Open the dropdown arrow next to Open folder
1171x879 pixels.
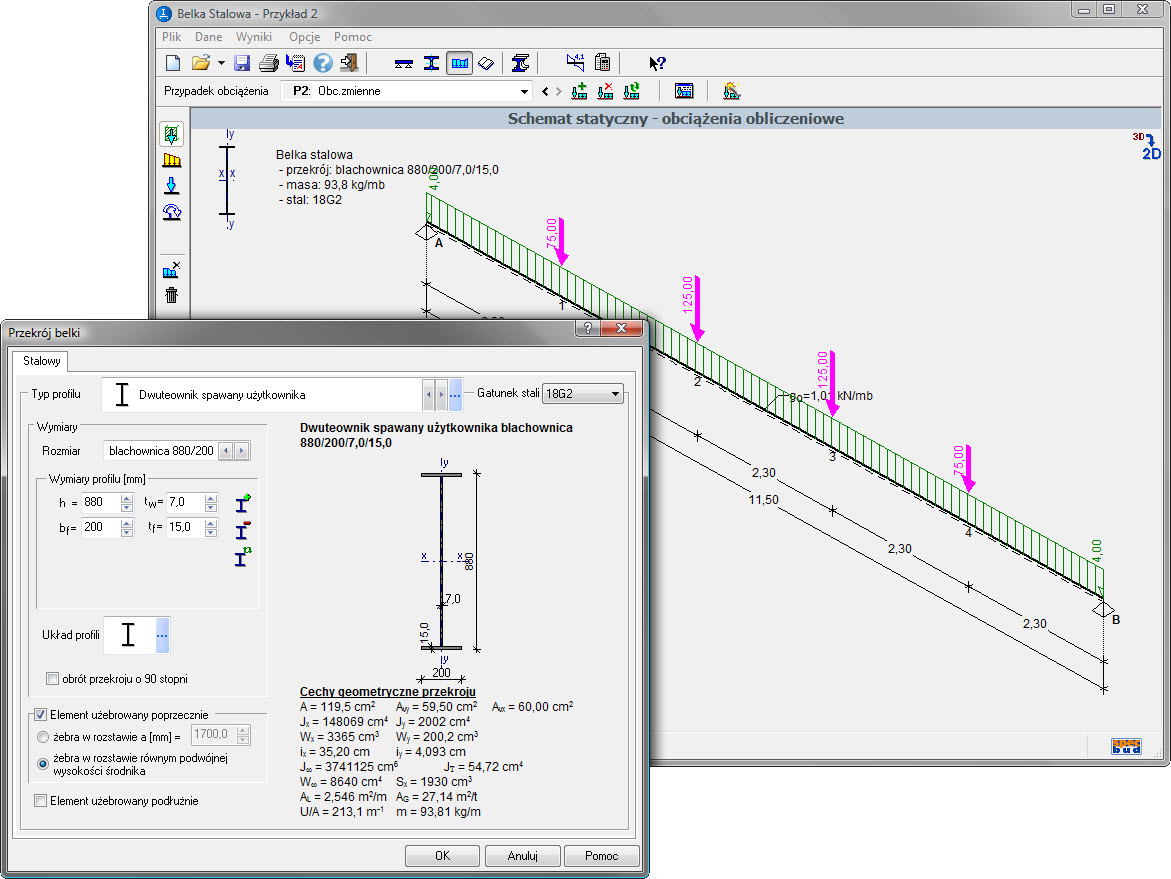(221, 63)
